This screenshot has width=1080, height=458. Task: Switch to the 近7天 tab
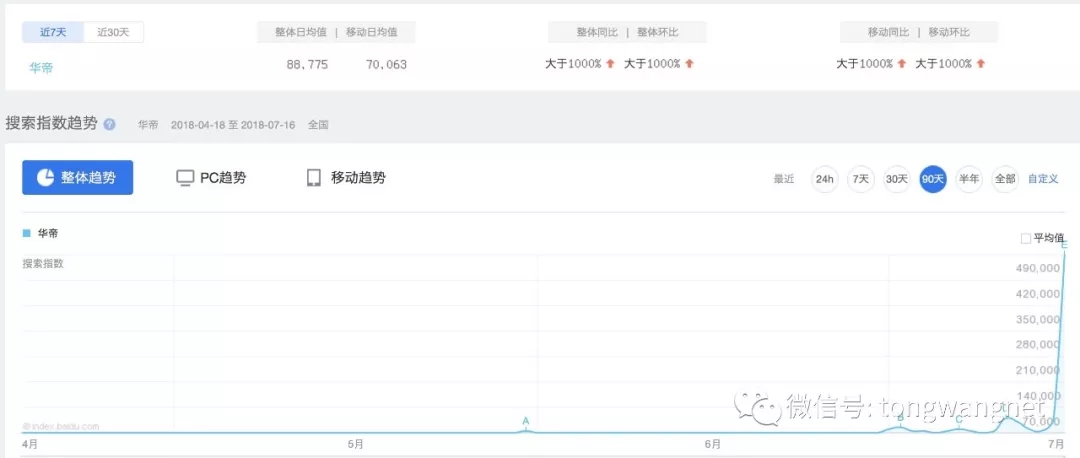click(x=53, y=32)
